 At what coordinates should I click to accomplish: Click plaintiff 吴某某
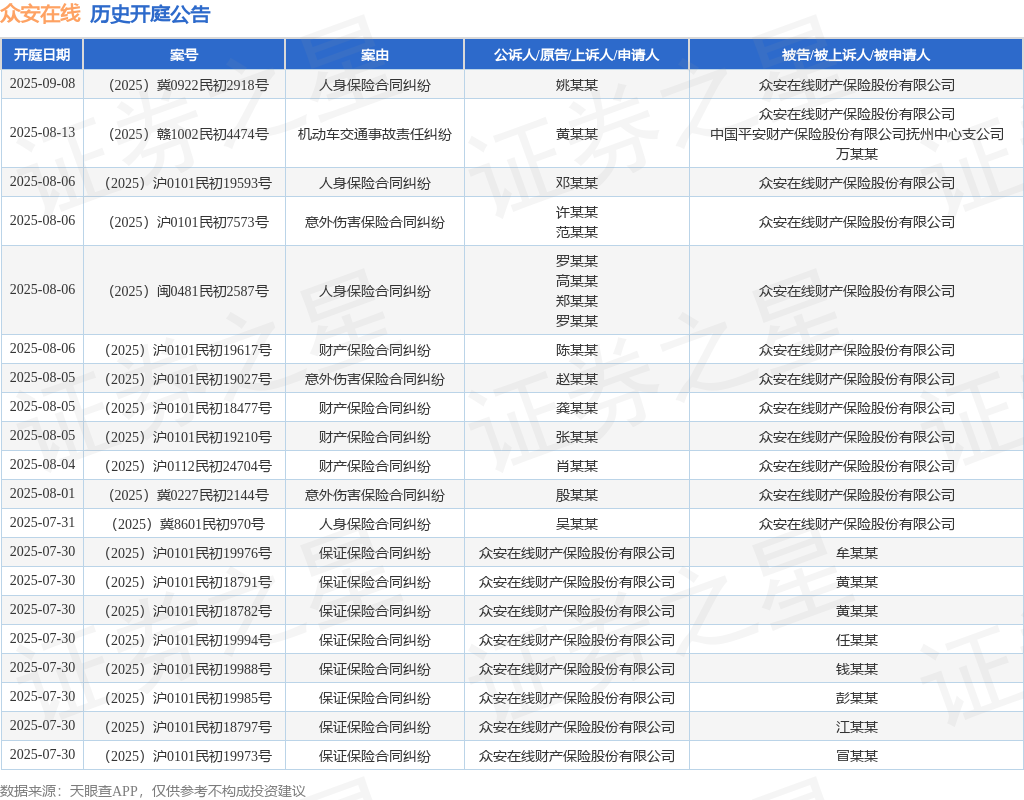click(x=577, y=524)
